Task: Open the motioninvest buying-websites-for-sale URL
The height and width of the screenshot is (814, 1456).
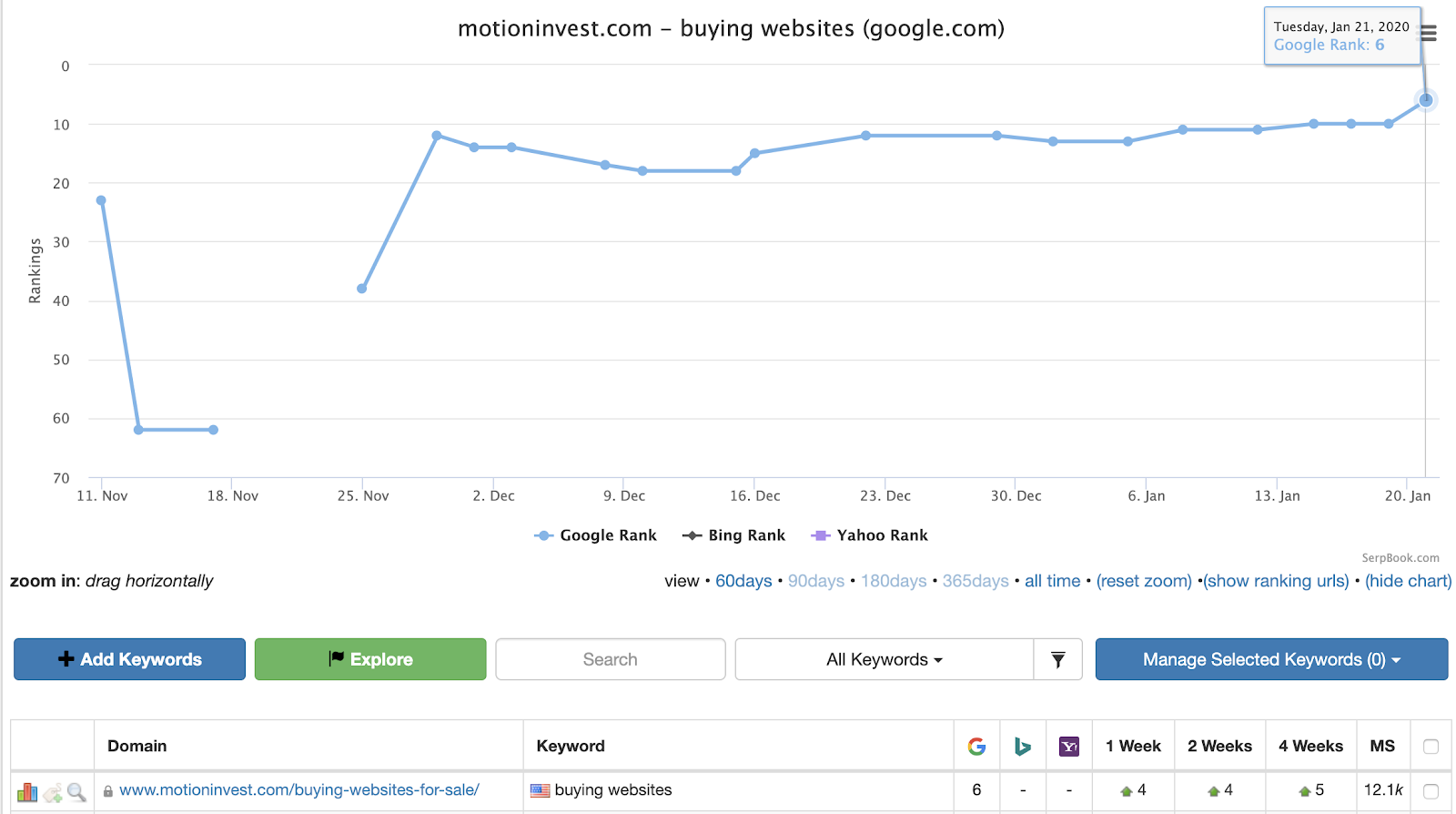Action: (299, 790)
